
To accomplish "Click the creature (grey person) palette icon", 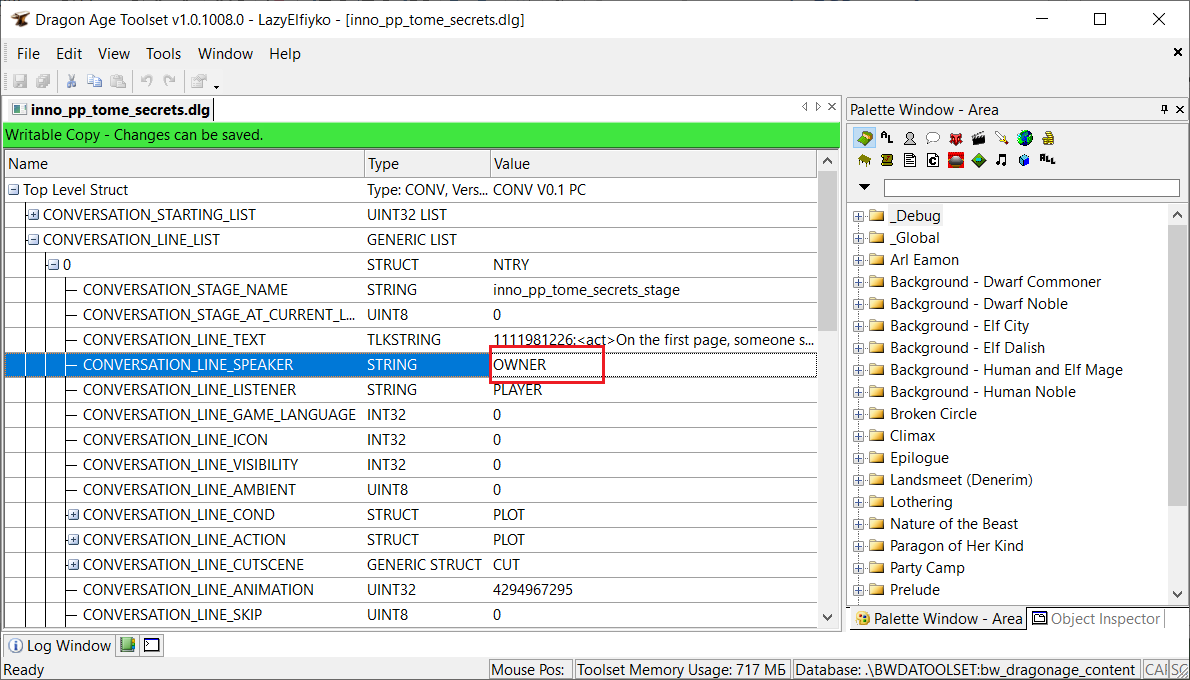I will (909, 138).
